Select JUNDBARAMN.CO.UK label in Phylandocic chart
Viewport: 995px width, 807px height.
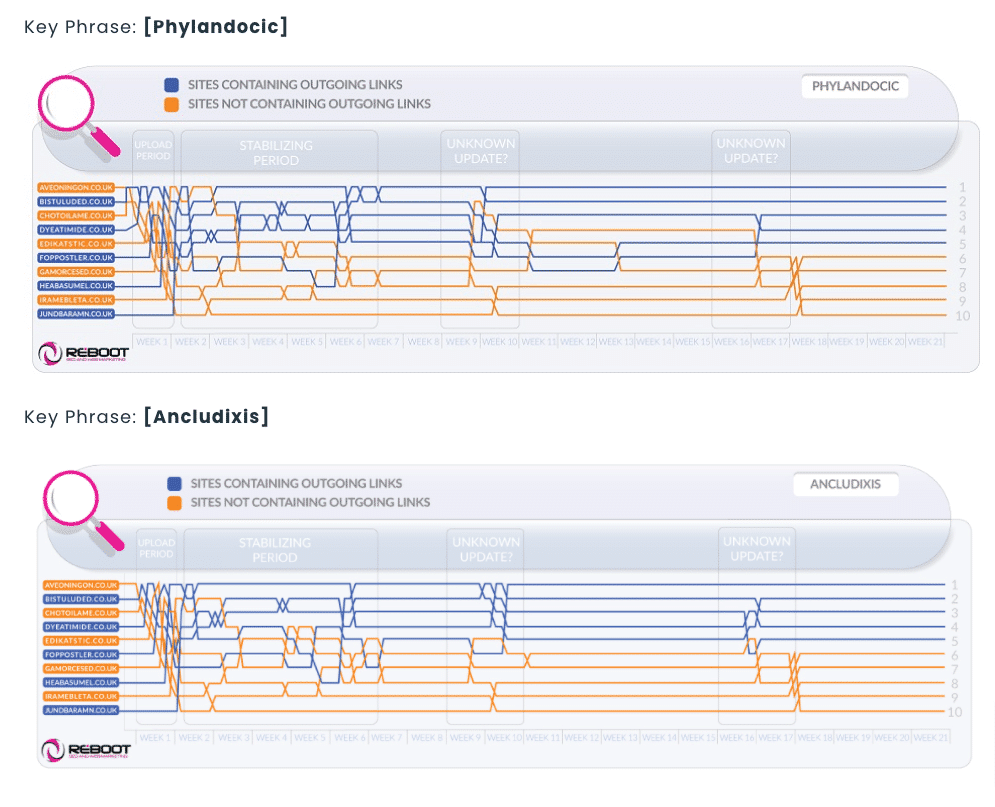click(x=75, y=313)
